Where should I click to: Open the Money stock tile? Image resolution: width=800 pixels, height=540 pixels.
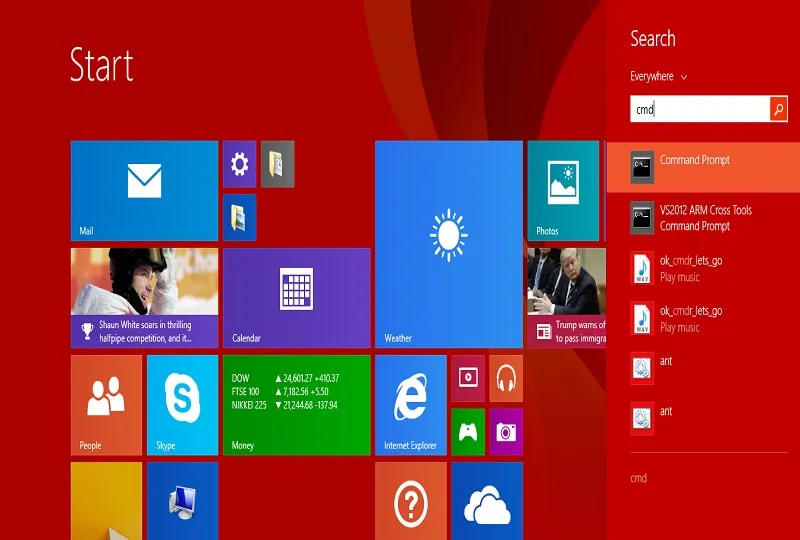pyautogui.click(x=296, y=405)
